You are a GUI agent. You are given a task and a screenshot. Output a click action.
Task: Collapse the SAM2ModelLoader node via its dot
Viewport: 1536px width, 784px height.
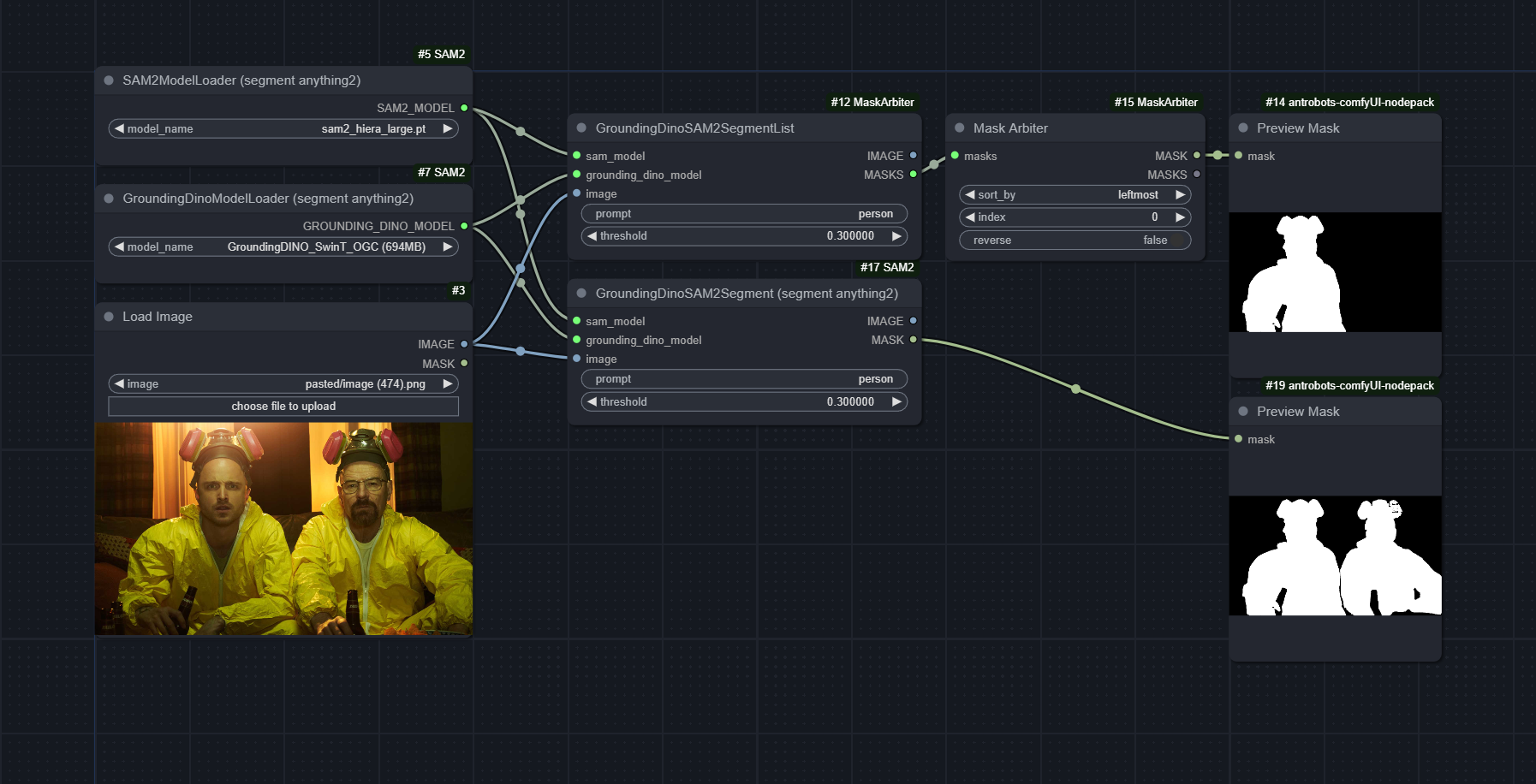tap(109, 80)
